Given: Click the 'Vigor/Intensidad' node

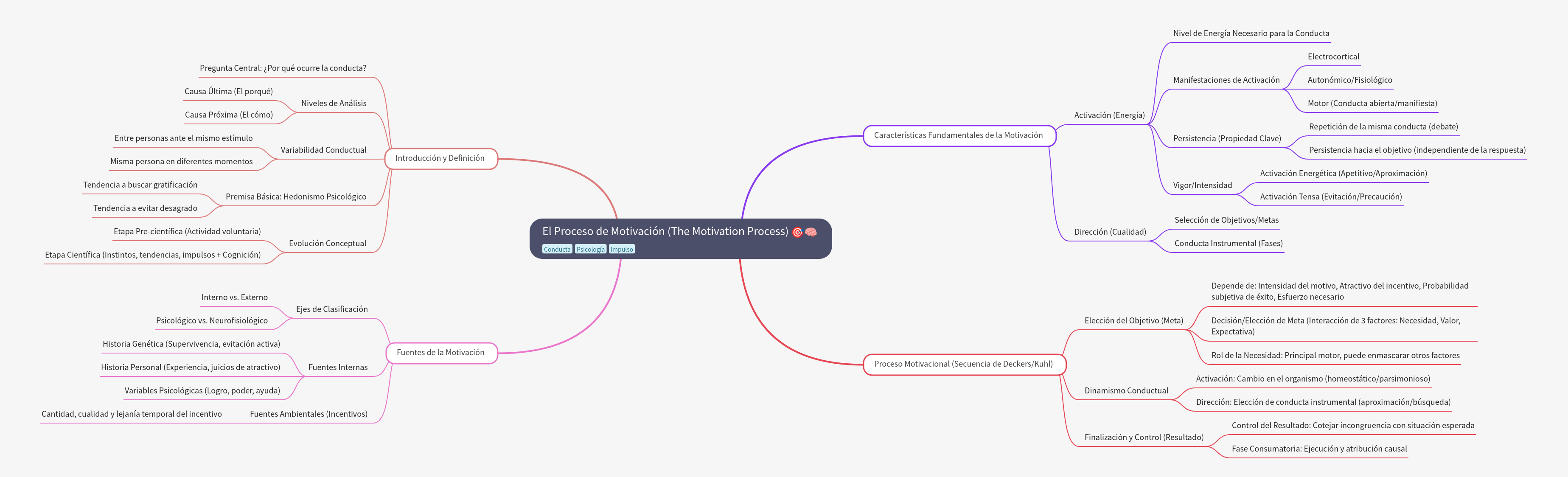Looking at the screenshot, I should 1203,185.
